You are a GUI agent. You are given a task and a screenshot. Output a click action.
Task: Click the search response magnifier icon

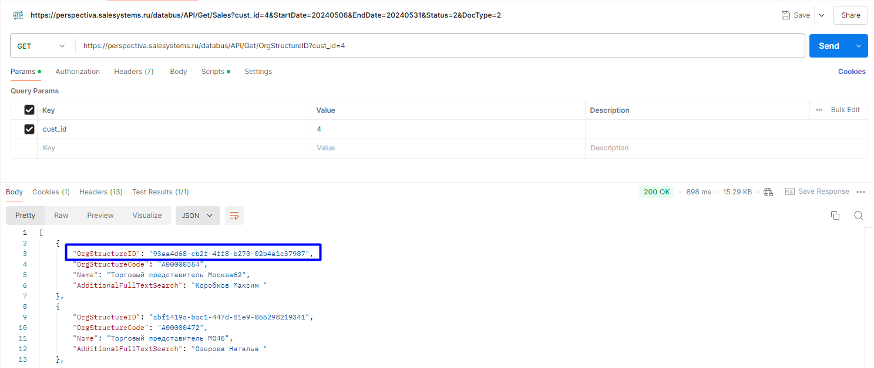click(859, 216)
